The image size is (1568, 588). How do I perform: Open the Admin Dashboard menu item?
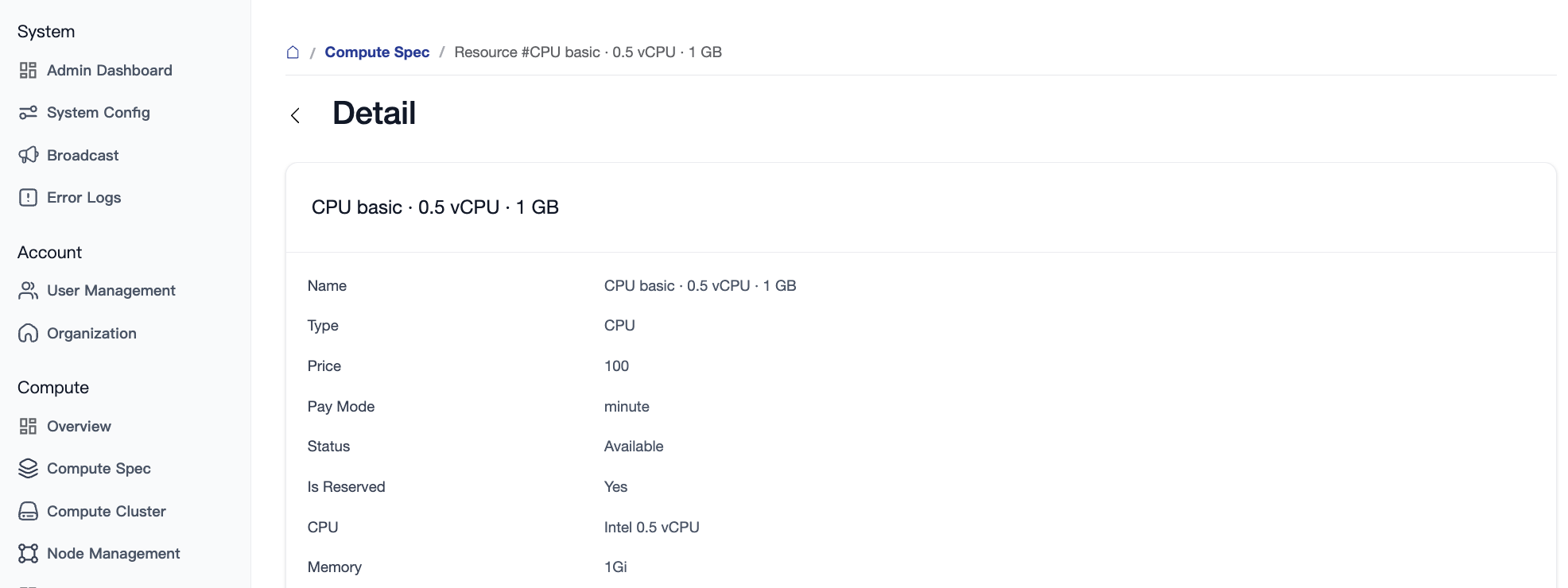click(x=109, y=71)
